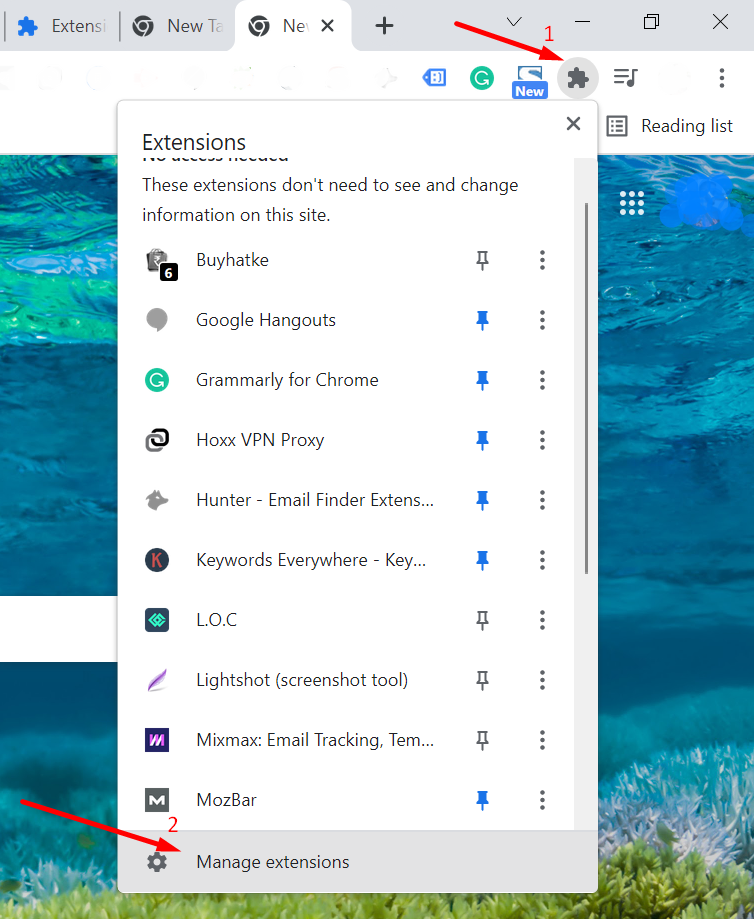
Task: Open more options for Hunter Email Finder
Action: click(x=542, y=500)
